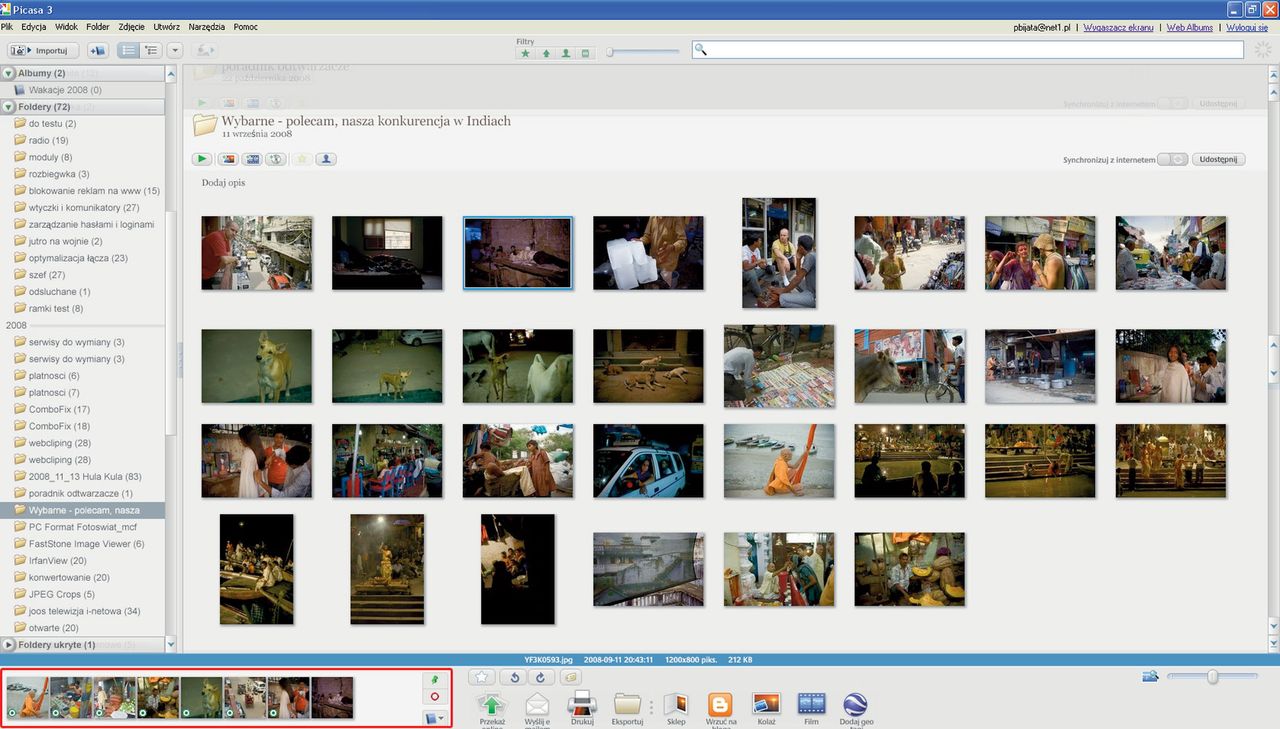Open the Folder menu

click(x=98, y=27)
